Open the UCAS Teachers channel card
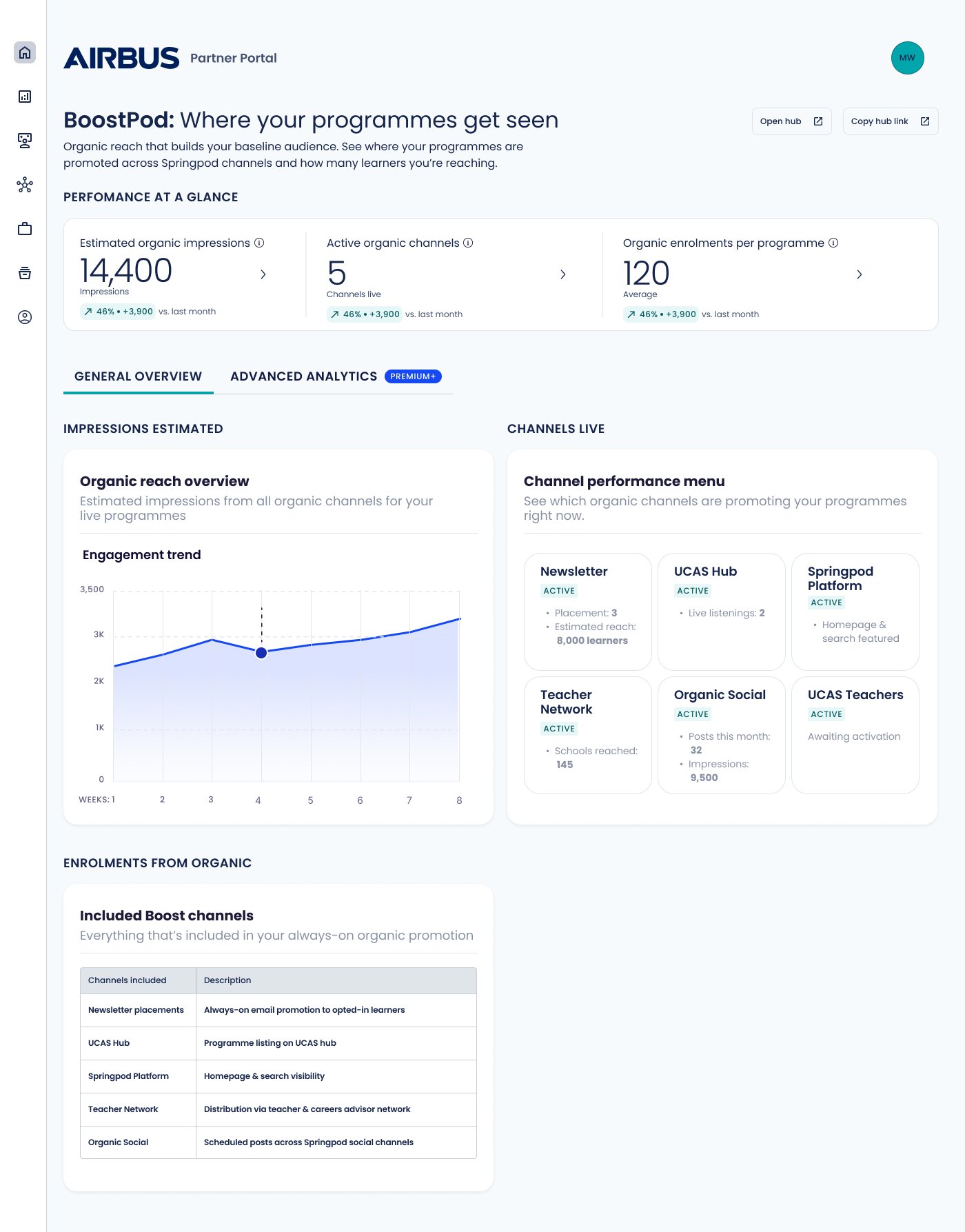The image size is (965, 1232). tap(855, 735)
